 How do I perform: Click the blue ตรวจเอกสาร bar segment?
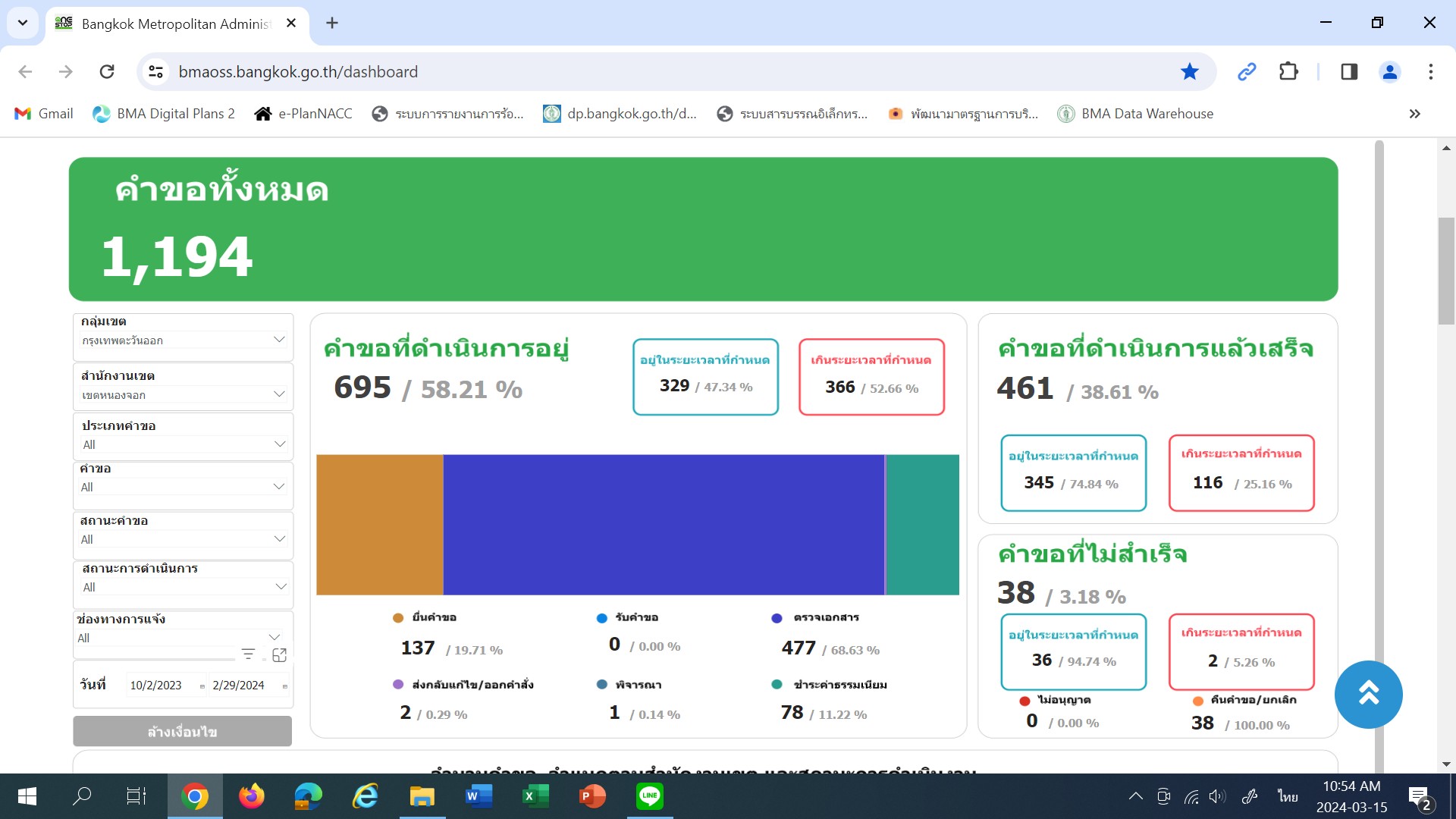(x=664, y=525)
